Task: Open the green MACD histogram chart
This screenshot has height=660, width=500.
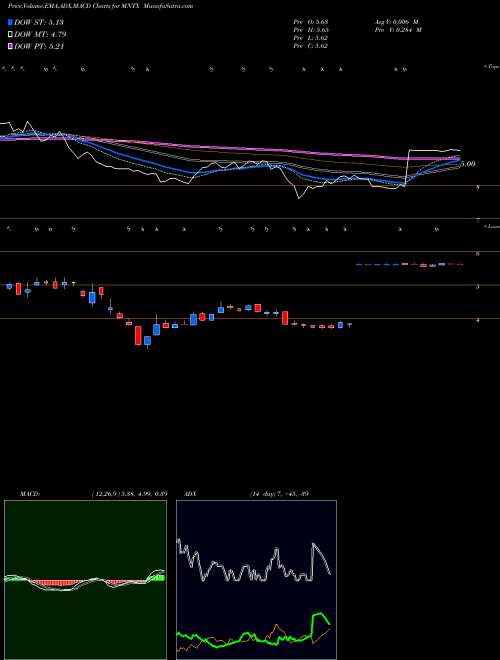Action: [x=85, y=580]
